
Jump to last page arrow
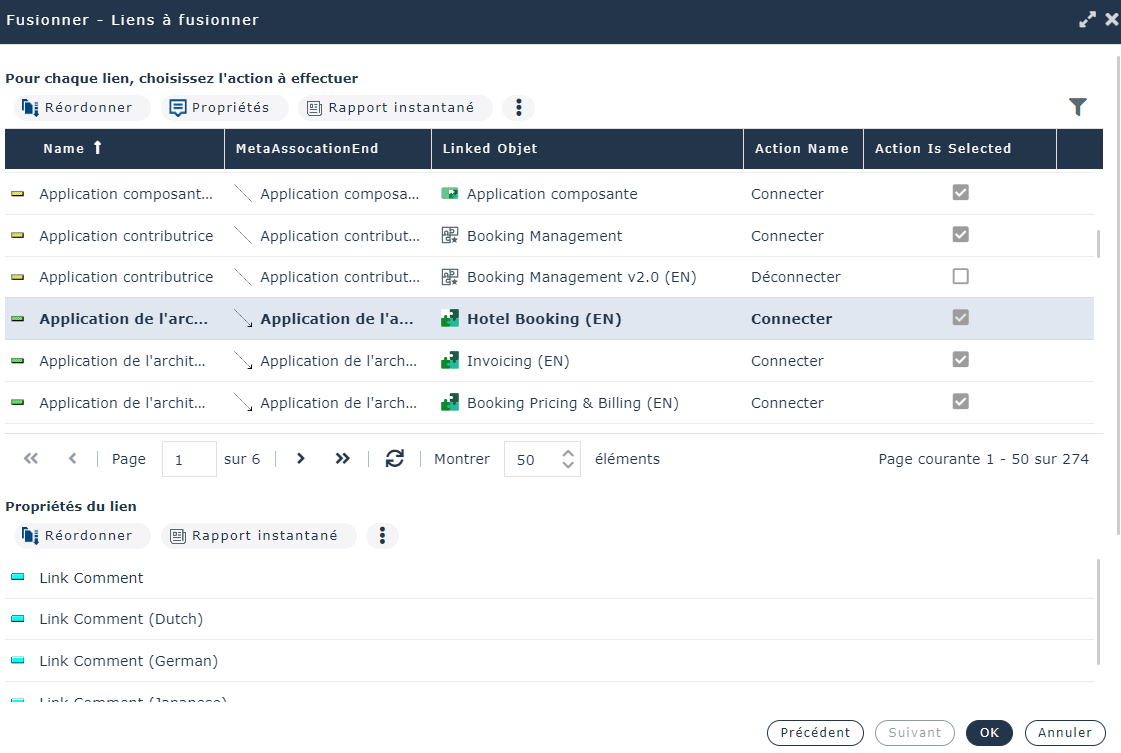(342, 459)
